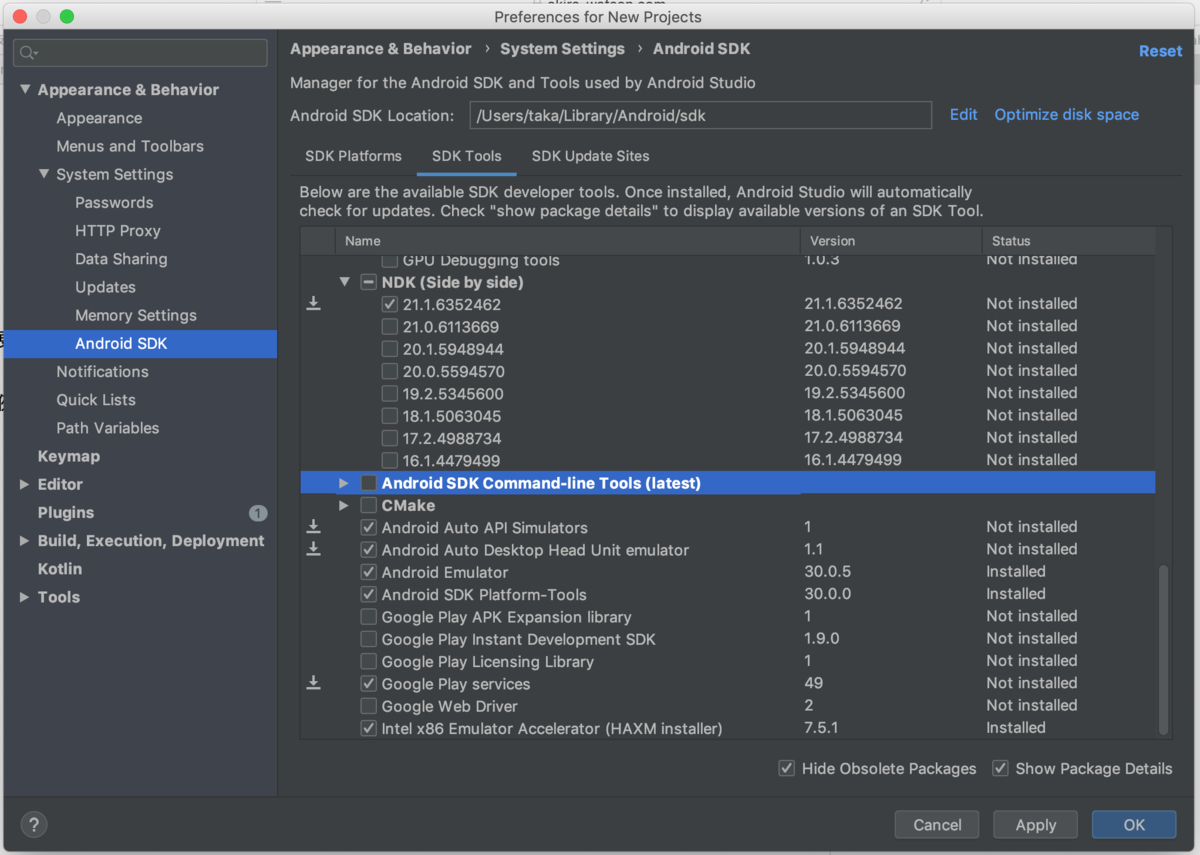This screenshot has height=855, width=1200.
Task: Expand Build, Execution, Deployment section
Action: pyautogui.click(x=25, y=541)
